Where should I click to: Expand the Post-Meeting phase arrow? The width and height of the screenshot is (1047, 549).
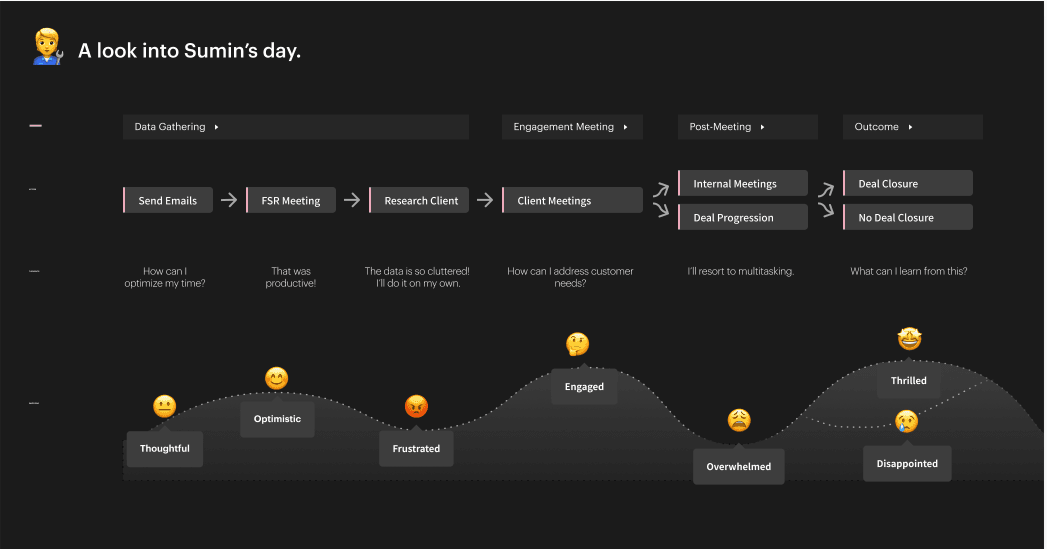click(x=762, y=127)
